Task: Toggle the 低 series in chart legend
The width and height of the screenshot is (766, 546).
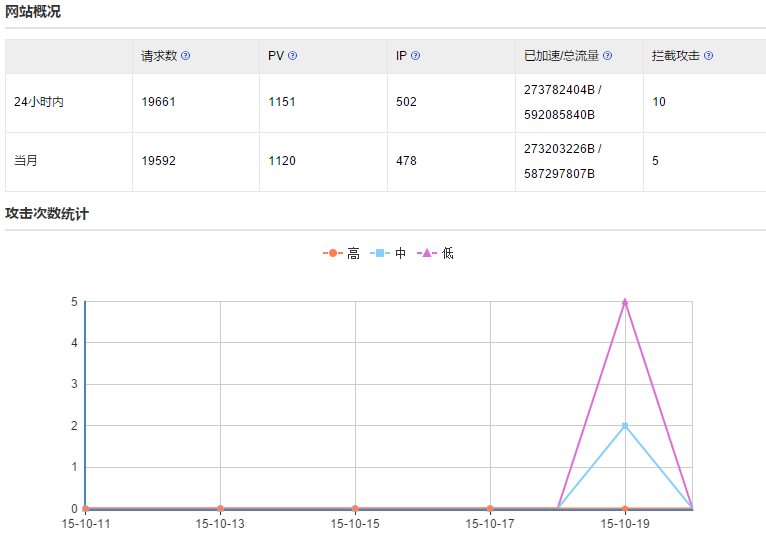Action: pos(435,253)
